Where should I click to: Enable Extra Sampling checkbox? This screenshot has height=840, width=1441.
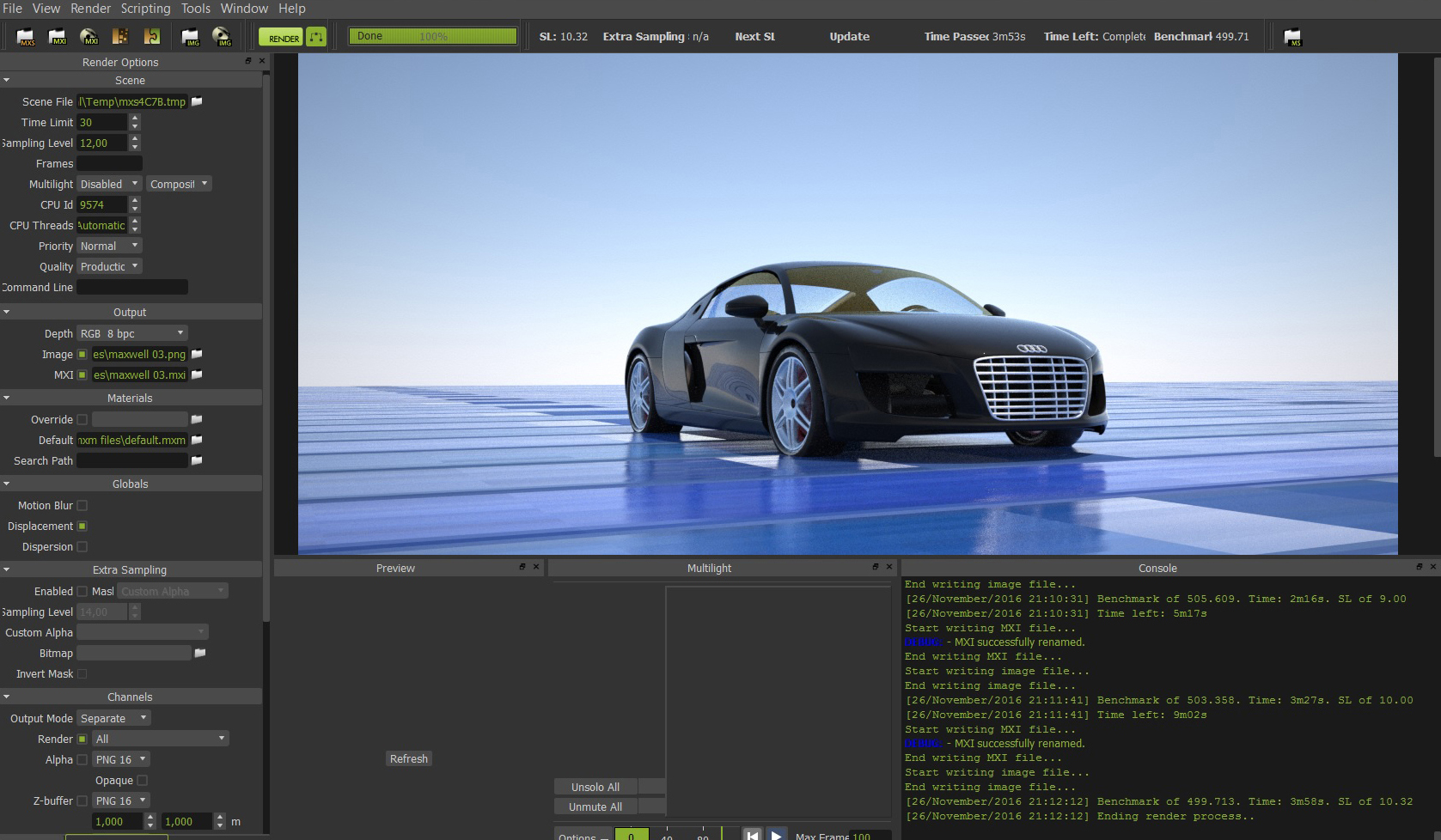(x=82, y=591)
